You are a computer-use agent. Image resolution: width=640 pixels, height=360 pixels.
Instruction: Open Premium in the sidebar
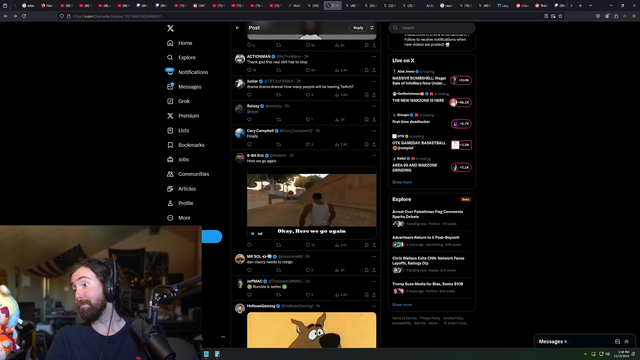[x=183, y=116]
